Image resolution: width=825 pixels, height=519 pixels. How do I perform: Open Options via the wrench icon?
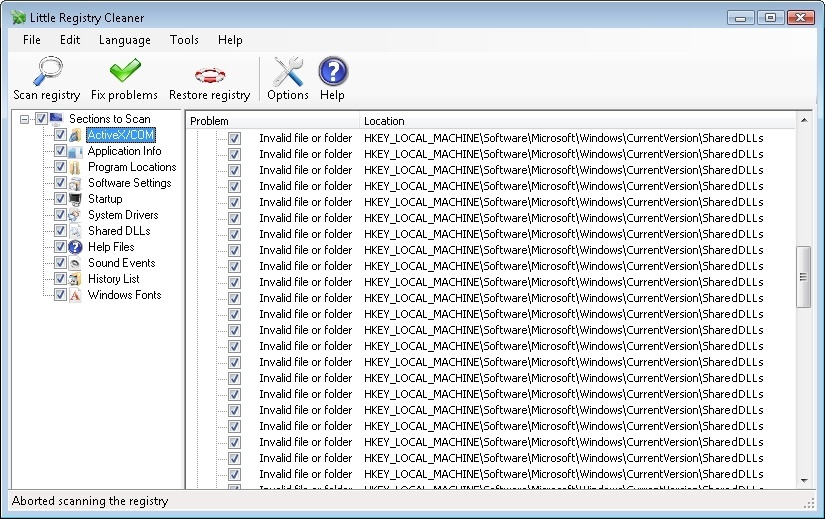click(288, 71)
